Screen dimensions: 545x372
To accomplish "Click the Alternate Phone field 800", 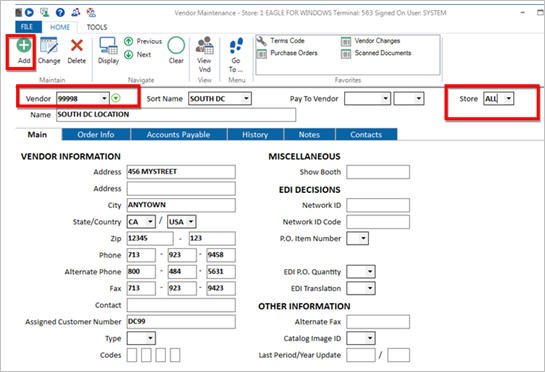I will 141,272.
